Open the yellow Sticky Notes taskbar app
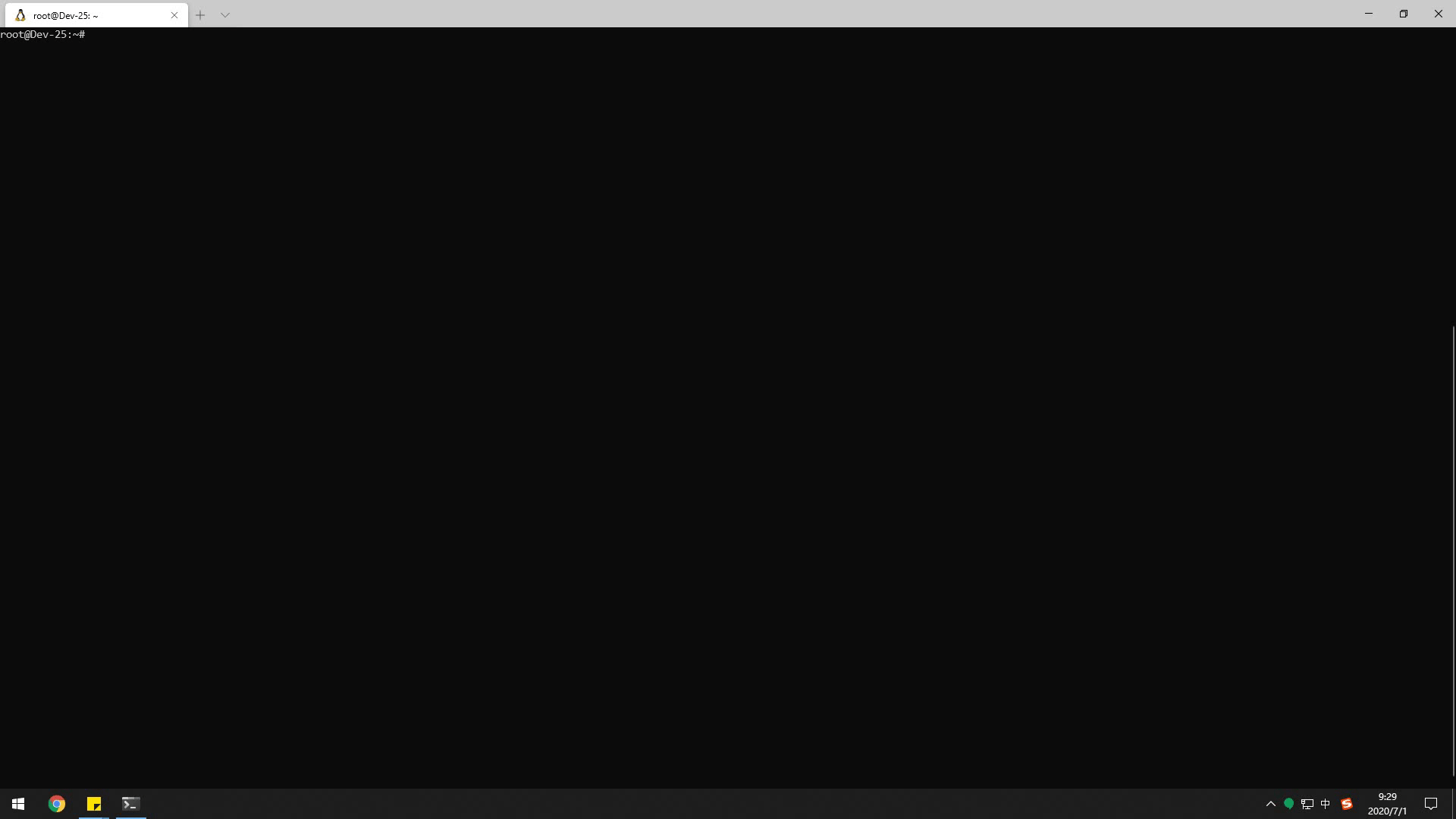This screenshot has height=819, width=1456. pyautogui.click(x=94, y=804)
